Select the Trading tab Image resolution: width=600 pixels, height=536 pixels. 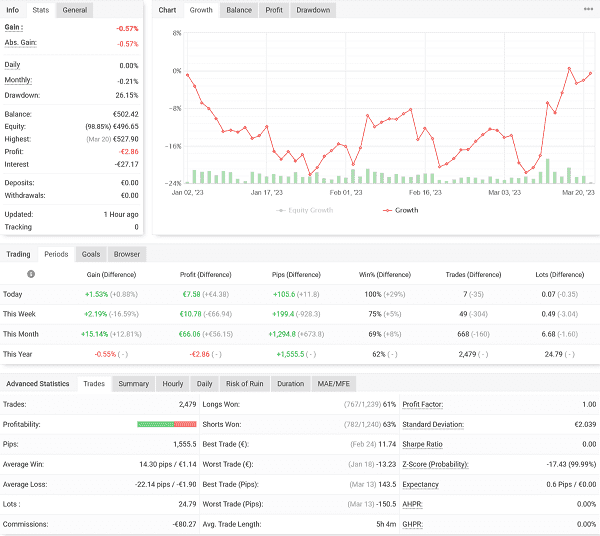point(18,254)
